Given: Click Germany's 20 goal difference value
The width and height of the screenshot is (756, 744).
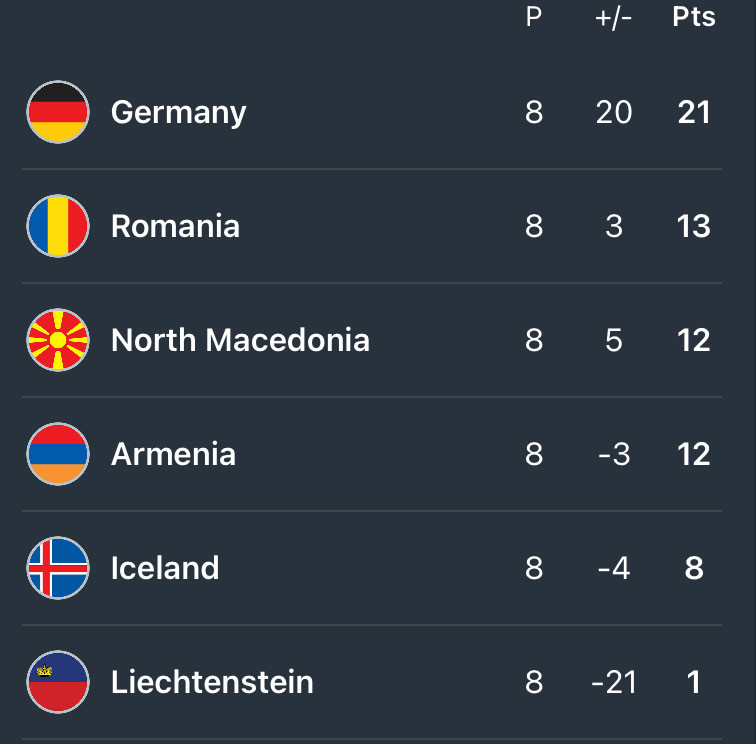Looking at the screenshot, I should pyautogui.click(x=614, y=112).
